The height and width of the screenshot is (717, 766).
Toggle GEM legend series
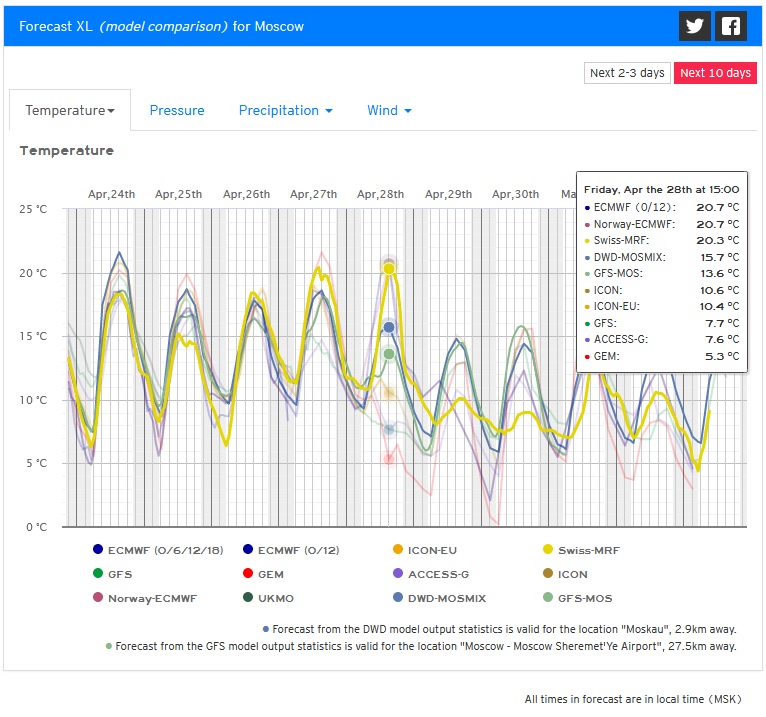[x=263, y=574]
